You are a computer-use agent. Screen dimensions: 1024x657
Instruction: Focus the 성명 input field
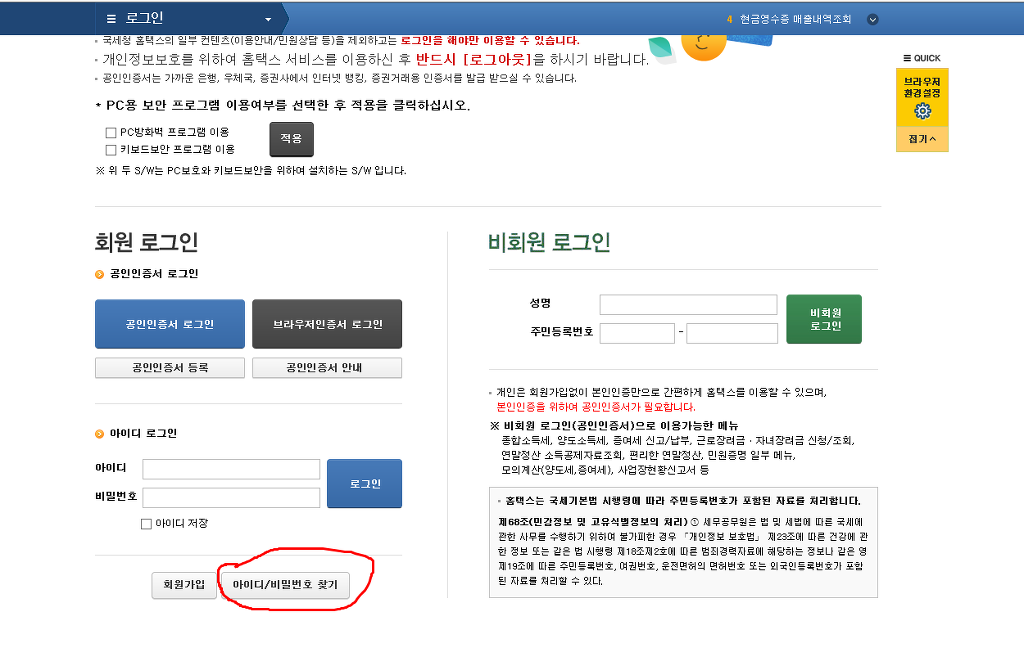point(688,304)
